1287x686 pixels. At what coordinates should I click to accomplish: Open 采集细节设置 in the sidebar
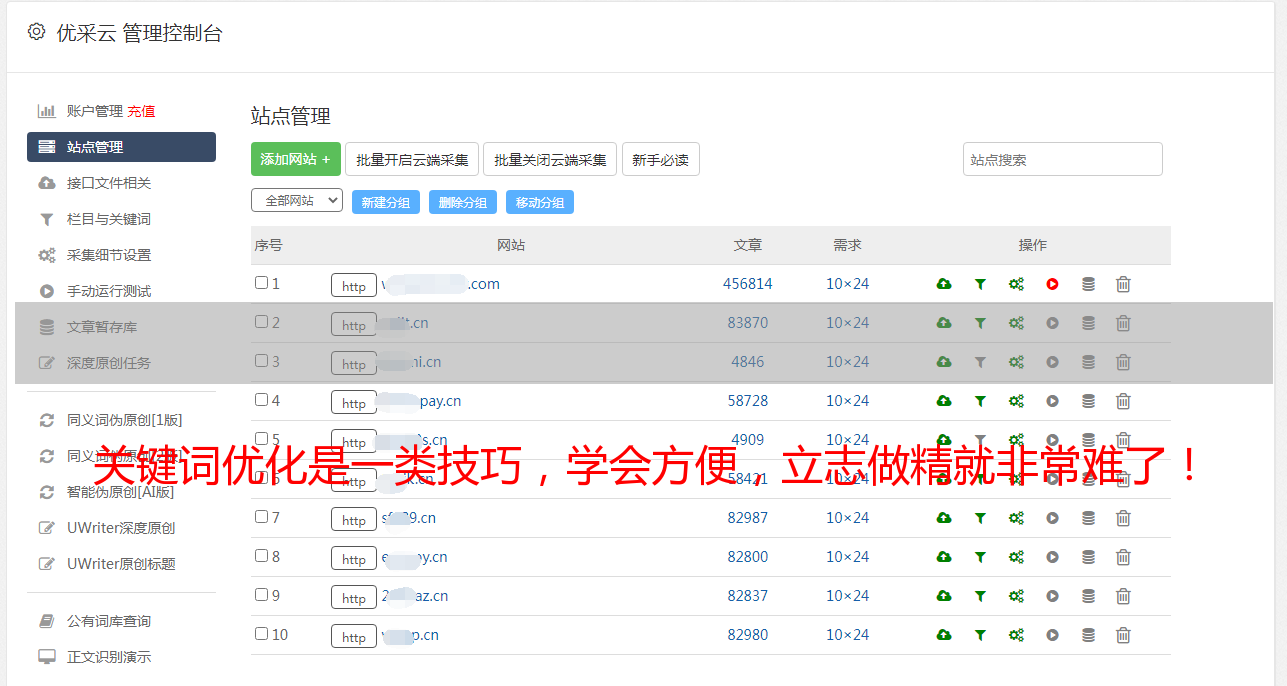(x=109, y=255)
